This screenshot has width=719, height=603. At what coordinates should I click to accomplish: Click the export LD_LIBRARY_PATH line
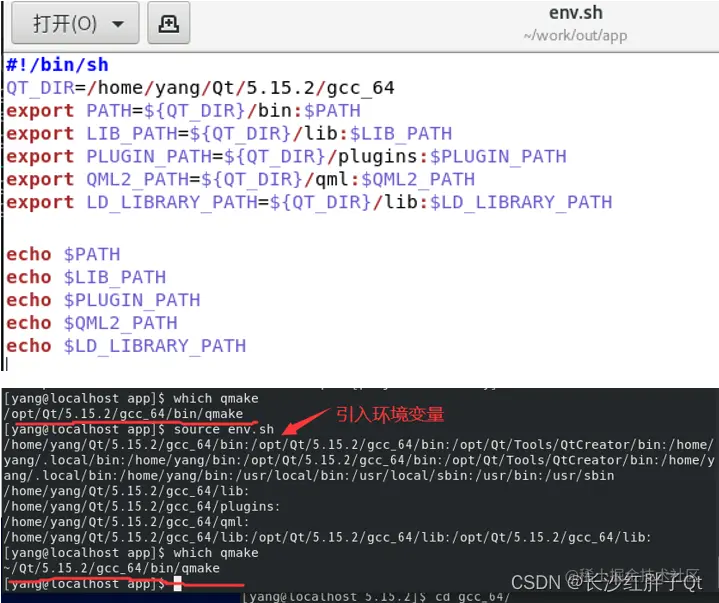pos(309,202)
